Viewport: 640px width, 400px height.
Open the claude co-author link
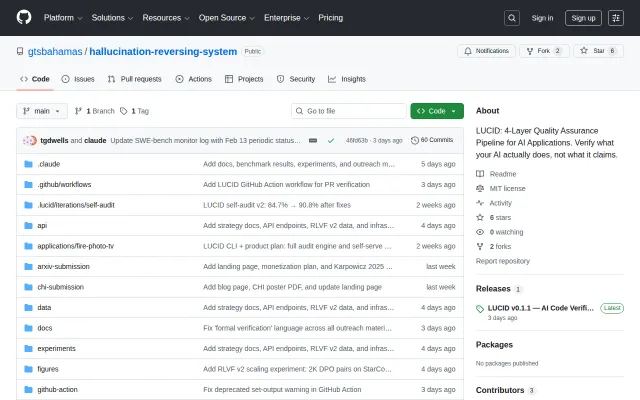[x=95, y=140]
